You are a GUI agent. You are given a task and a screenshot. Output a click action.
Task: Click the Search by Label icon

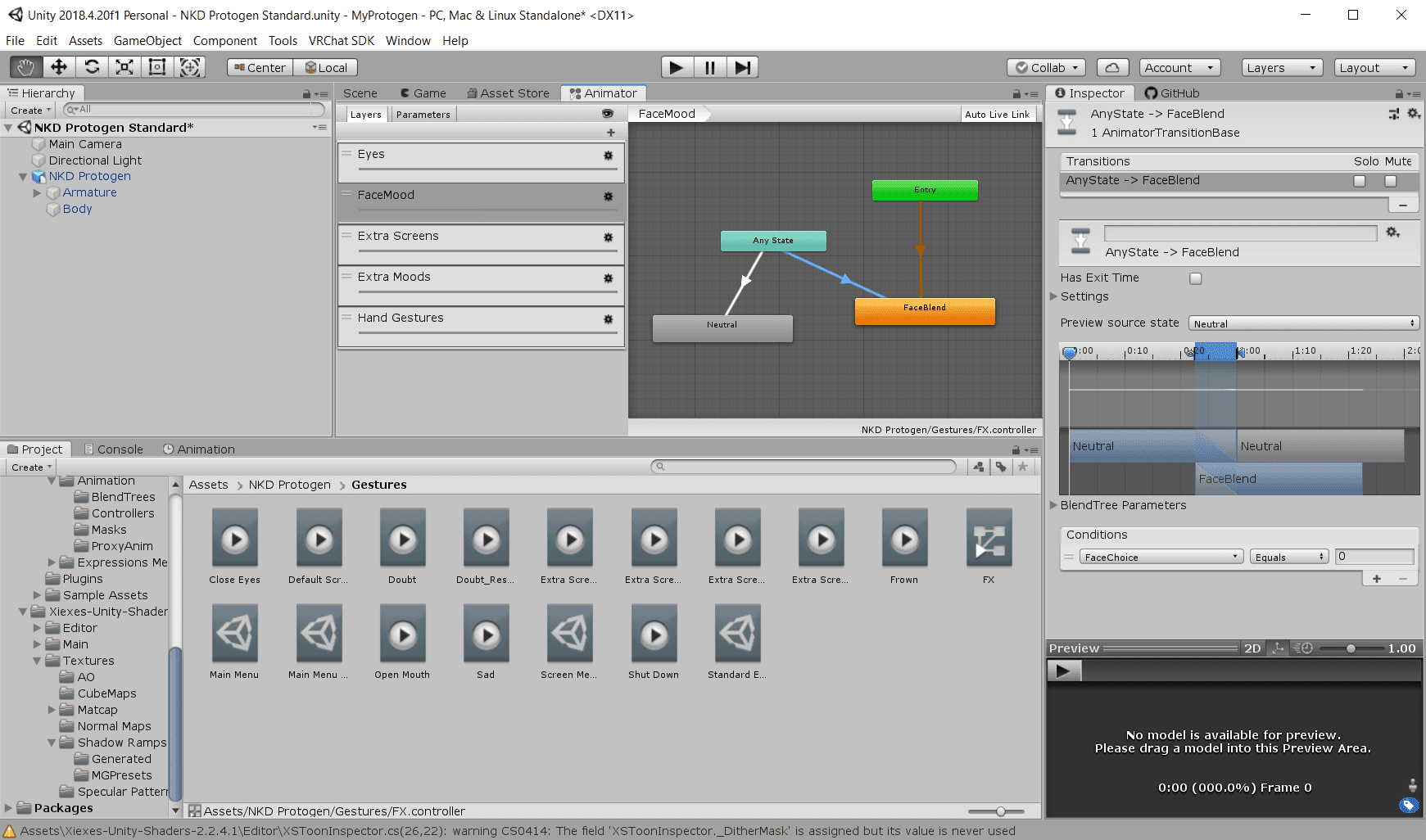coord(1000,467)
